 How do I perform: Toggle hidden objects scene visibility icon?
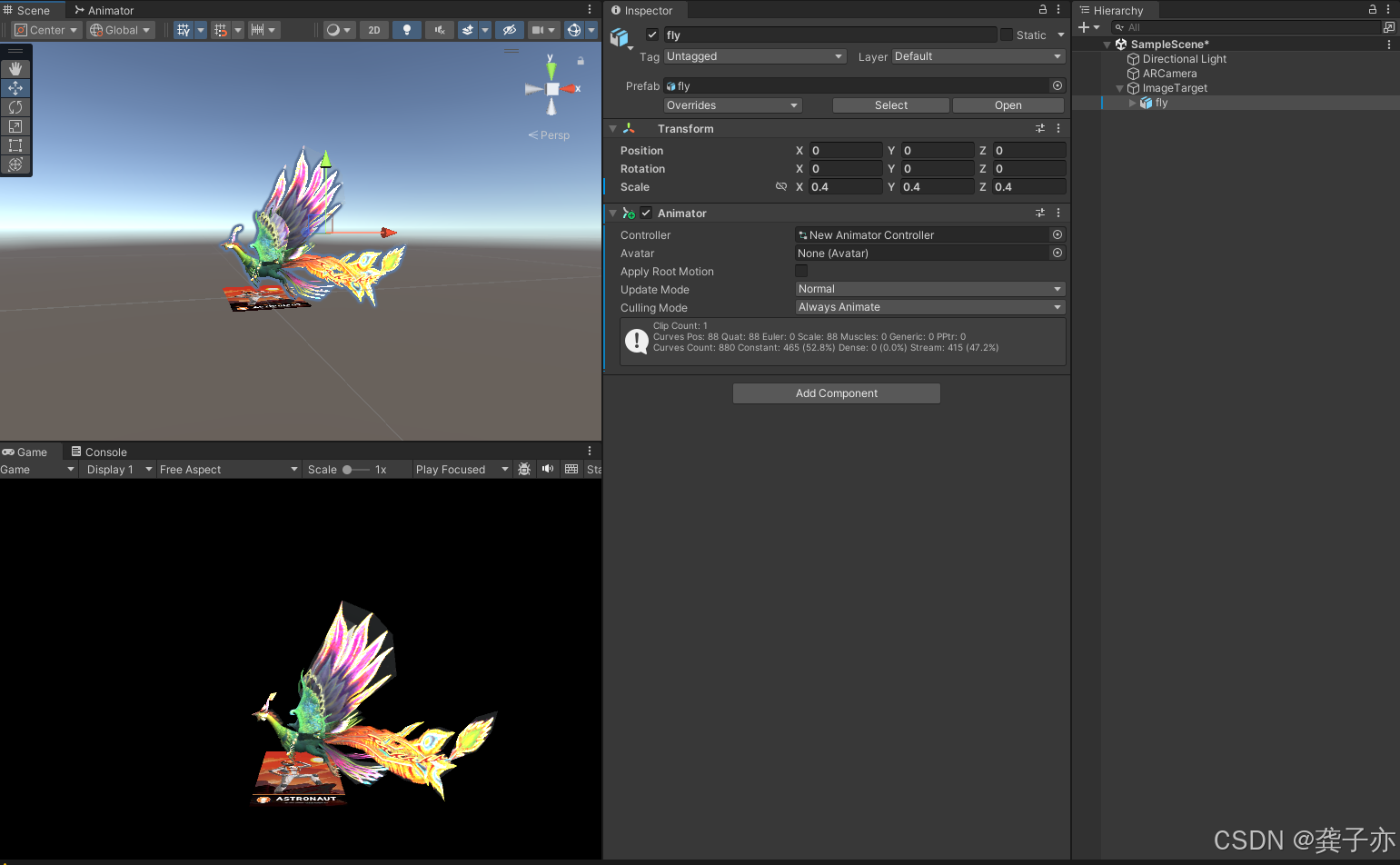(x=510, y=30)
